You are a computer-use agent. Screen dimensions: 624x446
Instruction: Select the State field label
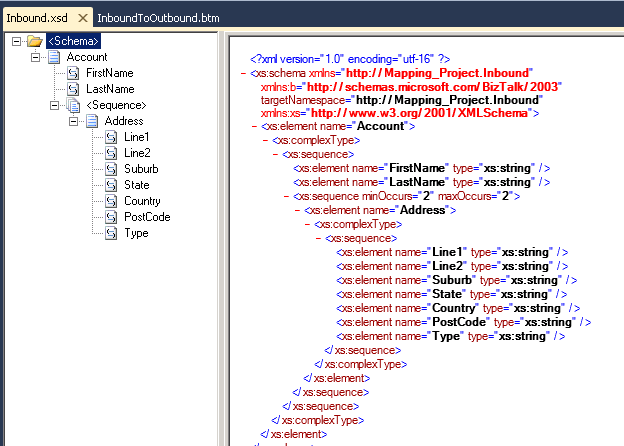tap(137, 185)
